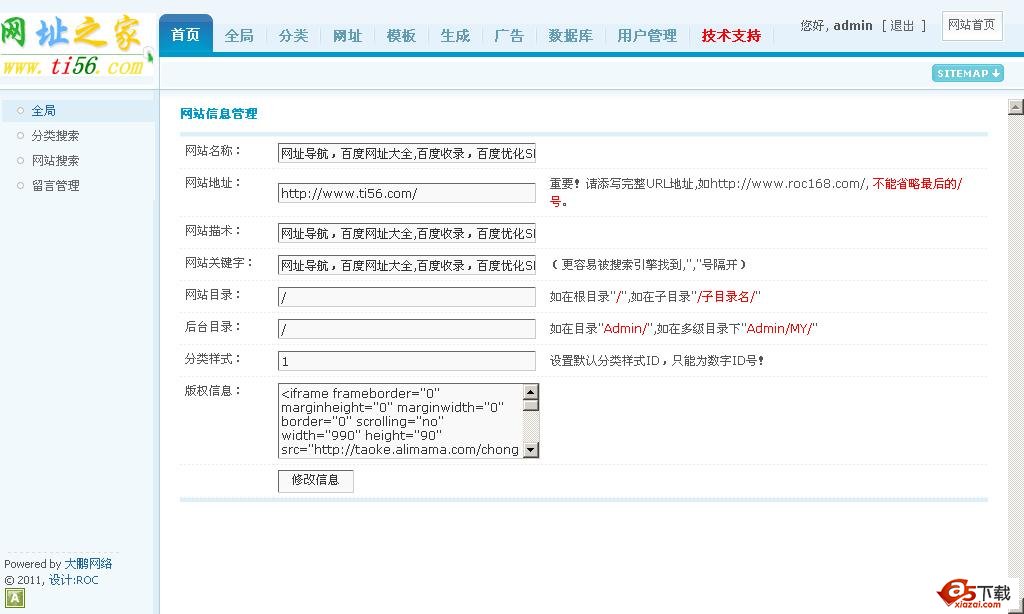This screenshot has height=614, width=1024.
Task: Open 分类搜索 in the sidebar
Action: click(x=56, y=135)
